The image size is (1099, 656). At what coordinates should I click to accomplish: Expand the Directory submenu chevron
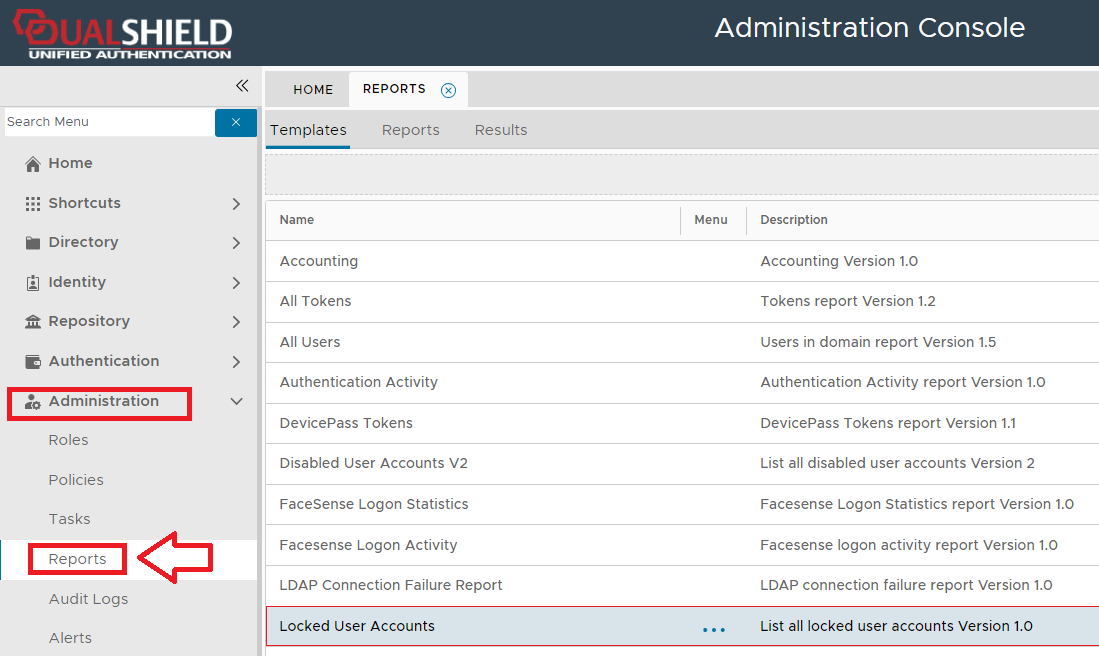pyautogui.click(x=236, y=243)
